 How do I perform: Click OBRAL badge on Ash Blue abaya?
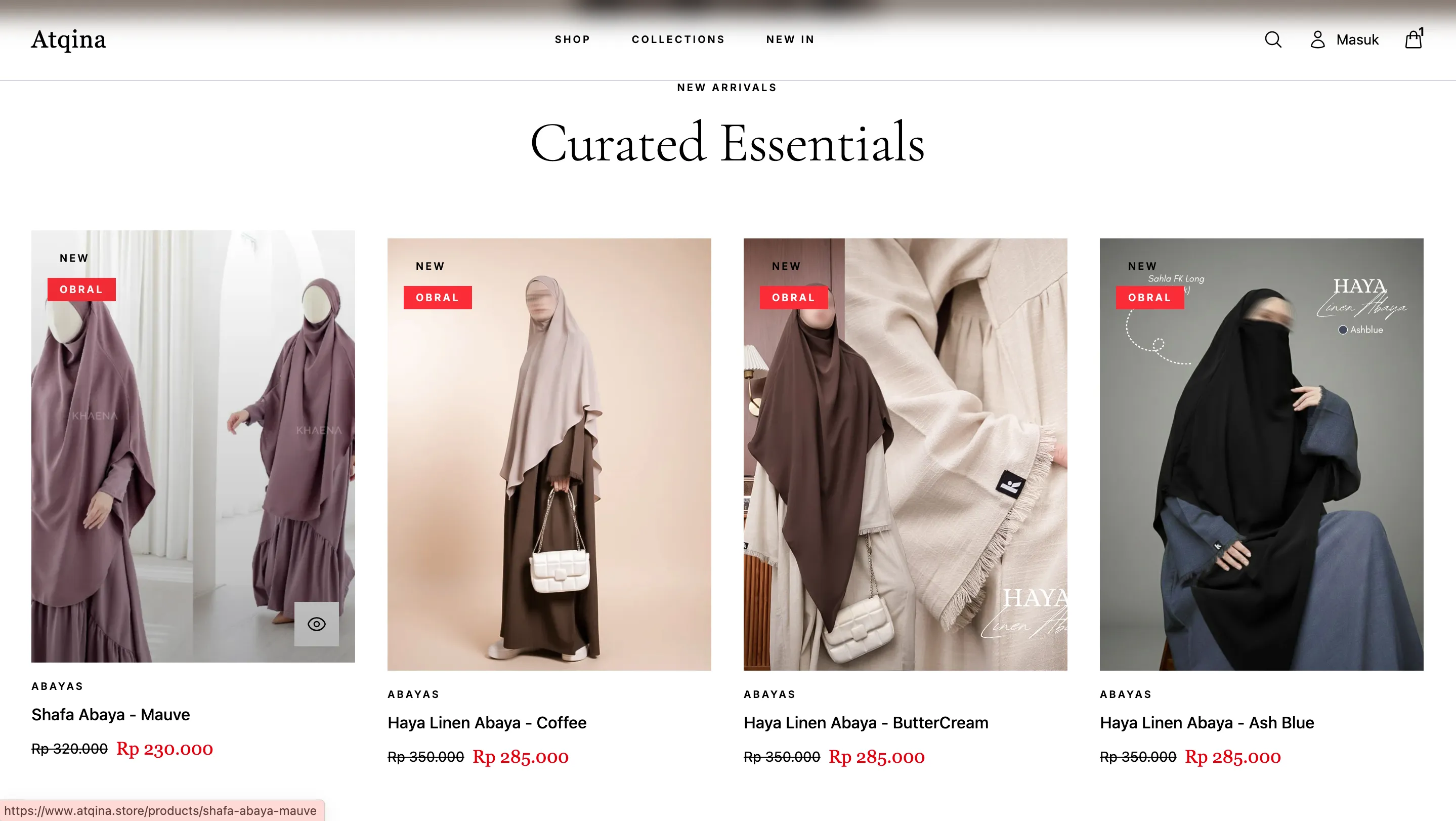click(1149, 298)
